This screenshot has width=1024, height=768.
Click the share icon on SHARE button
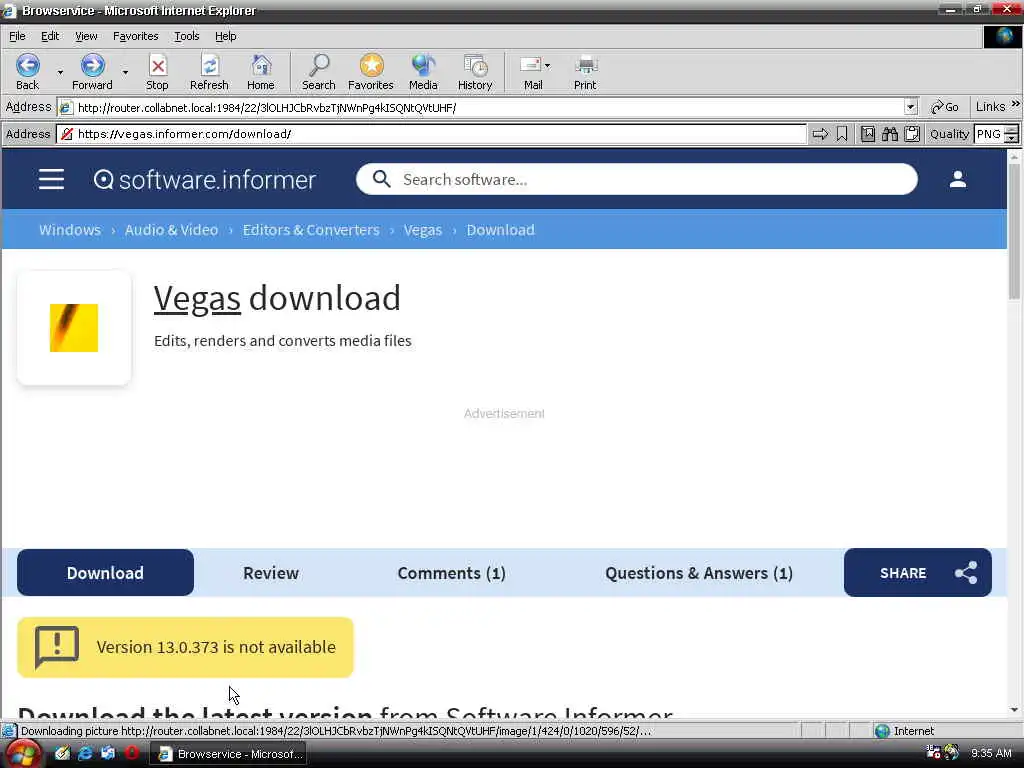pyautogui.click(x=966, y=573)
